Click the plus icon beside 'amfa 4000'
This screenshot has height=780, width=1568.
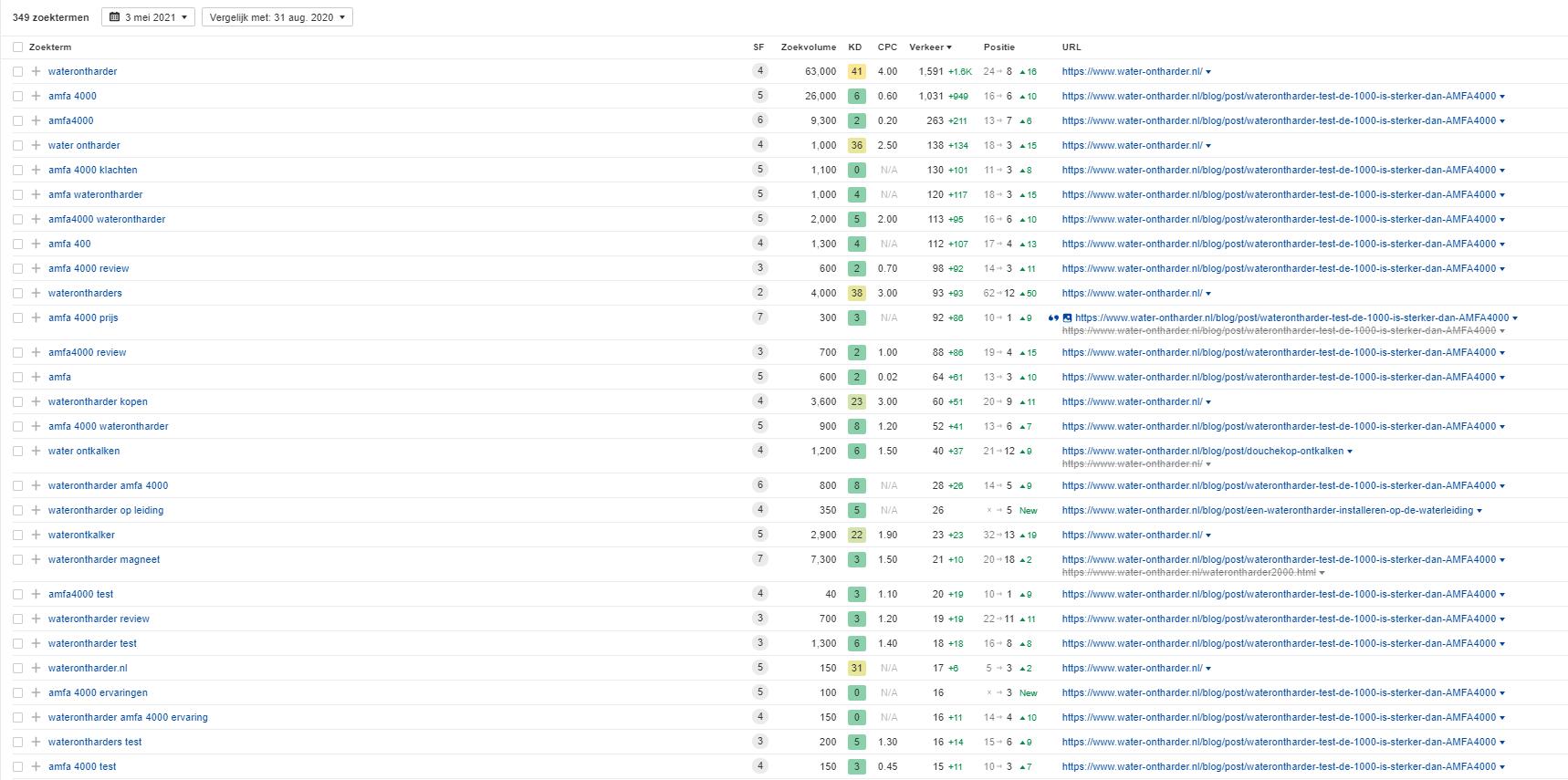coord(36,96)
